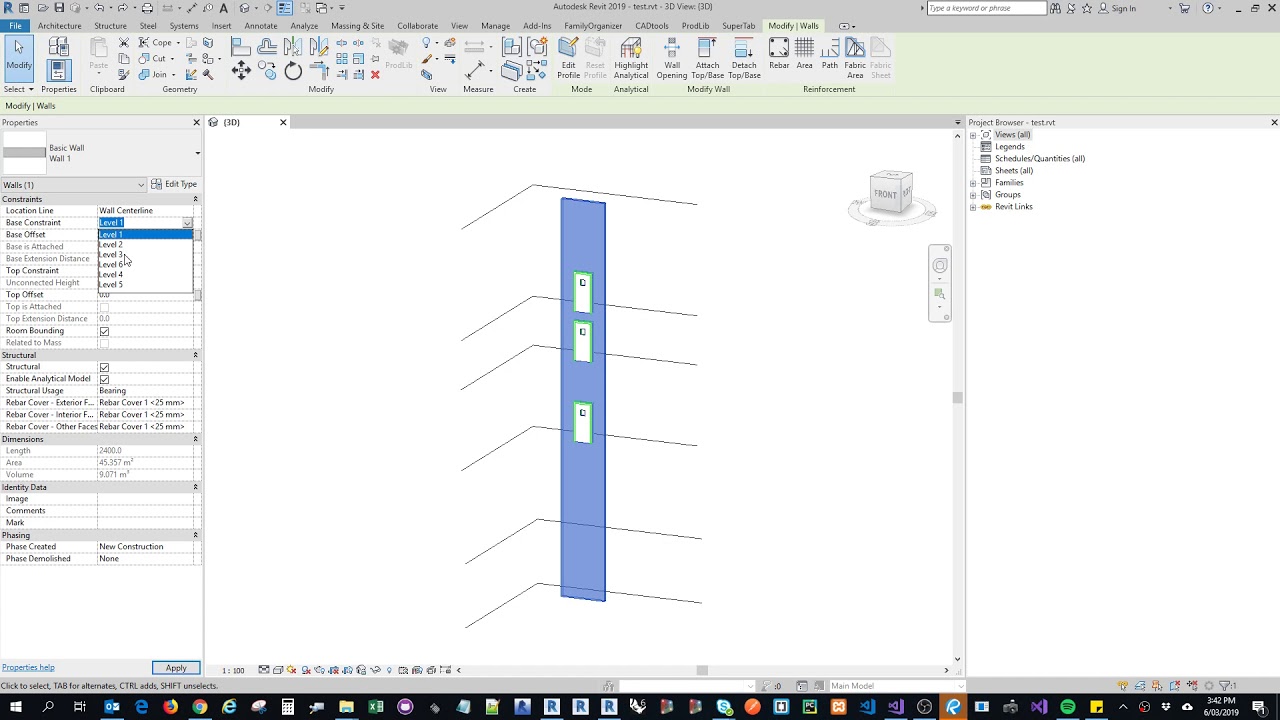
Task: Click the Apply button in Properties
Action: tap(176, 668)
